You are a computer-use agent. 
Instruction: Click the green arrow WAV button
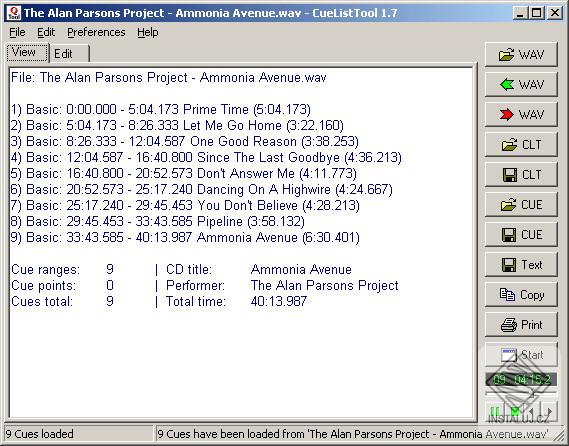521,85
